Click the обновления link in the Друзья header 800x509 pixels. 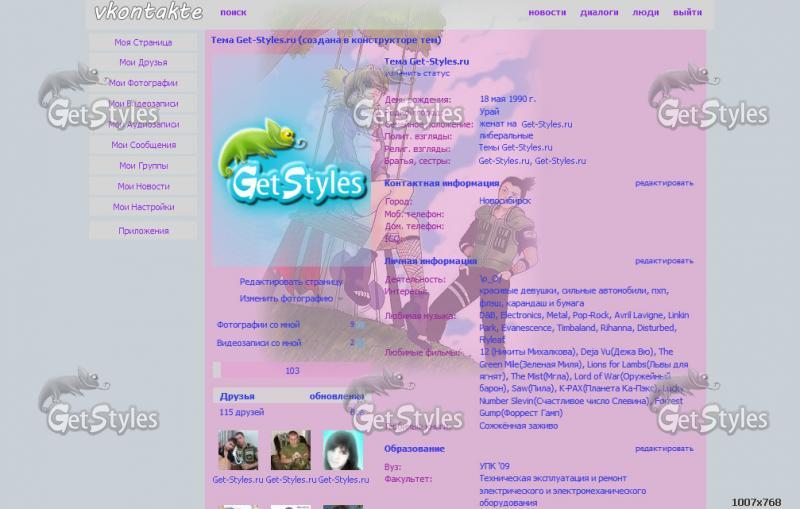[337, 396]
